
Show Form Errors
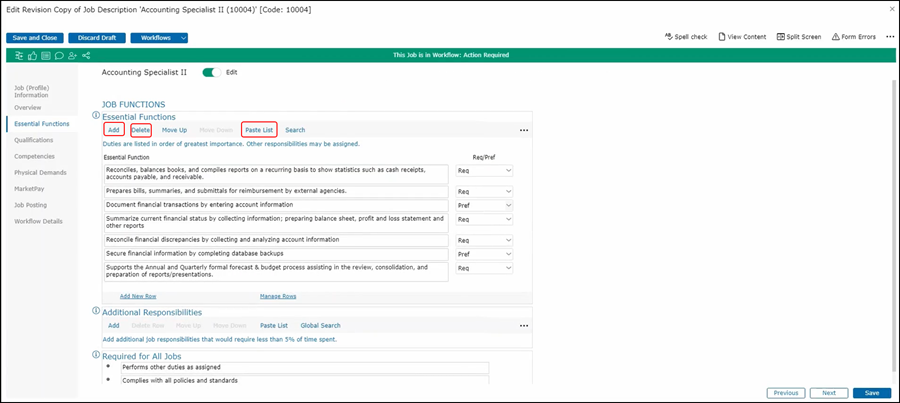click(852, 37)
